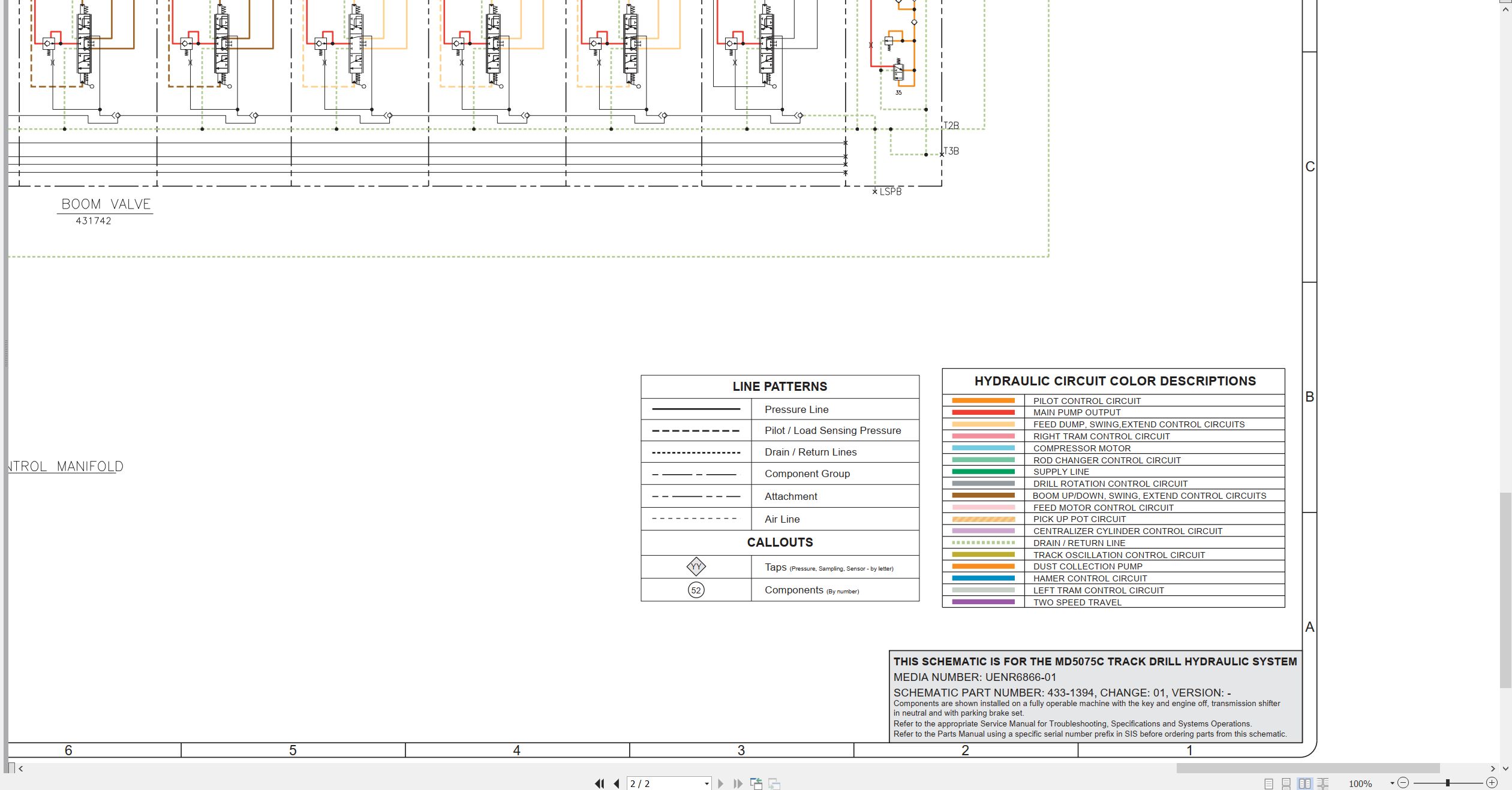Image resolution: width=1512 pixels, height=790 pixels.
Task: Click the left side panel grip handle
Action: click(x=6, y=354)
